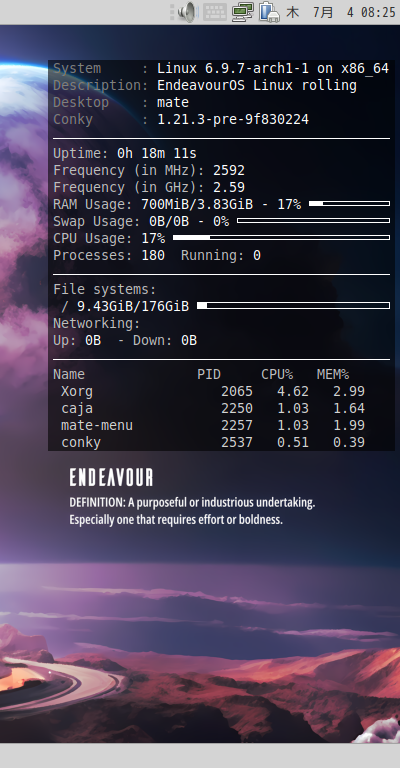The image size is (400, 768).
Task: Click the 'MEM%' column header
Action: coord(332,374)
